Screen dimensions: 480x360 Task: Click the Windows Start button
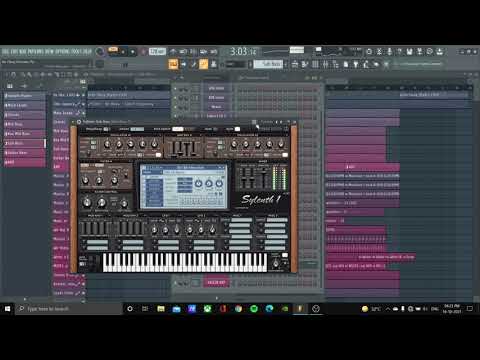[7, 309]
